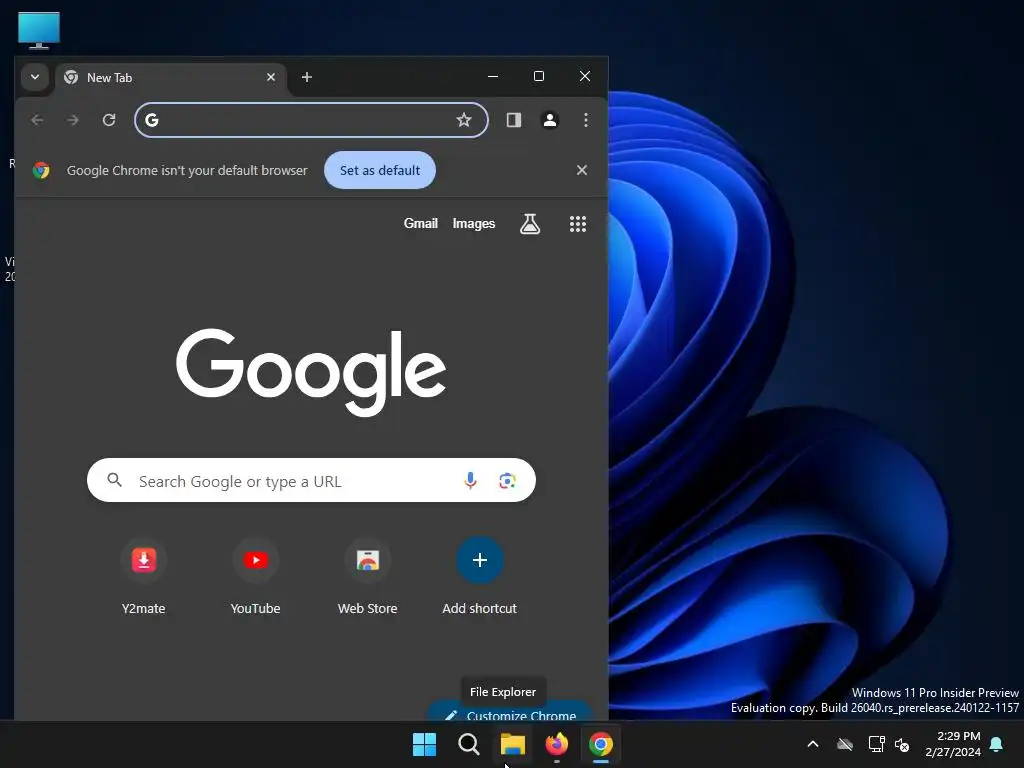Bookmark this tab with star icon
1024x768 pixels.
pos(464,120)
